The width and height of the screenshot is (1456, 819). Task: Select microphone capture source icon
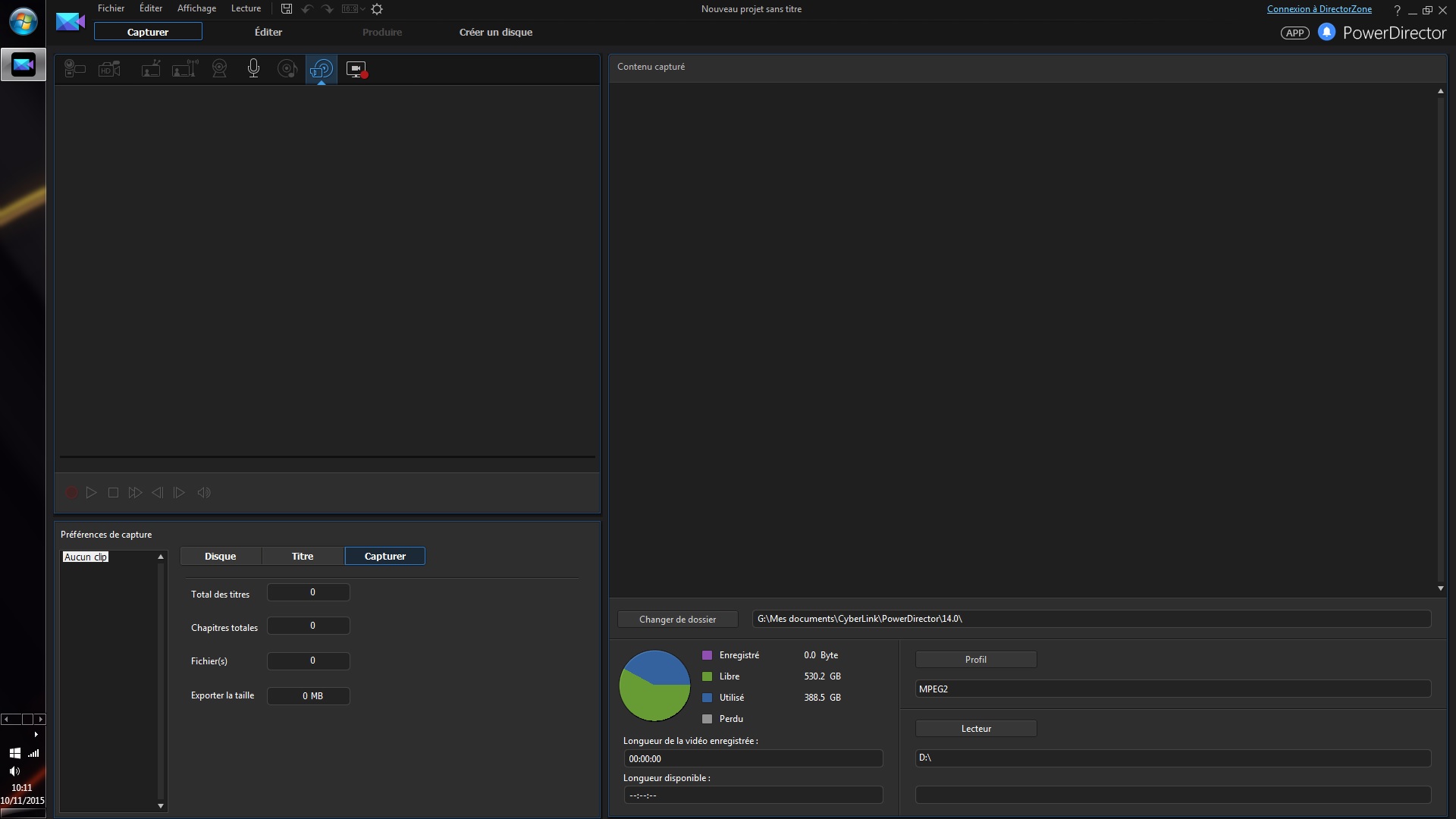(253, 69)
